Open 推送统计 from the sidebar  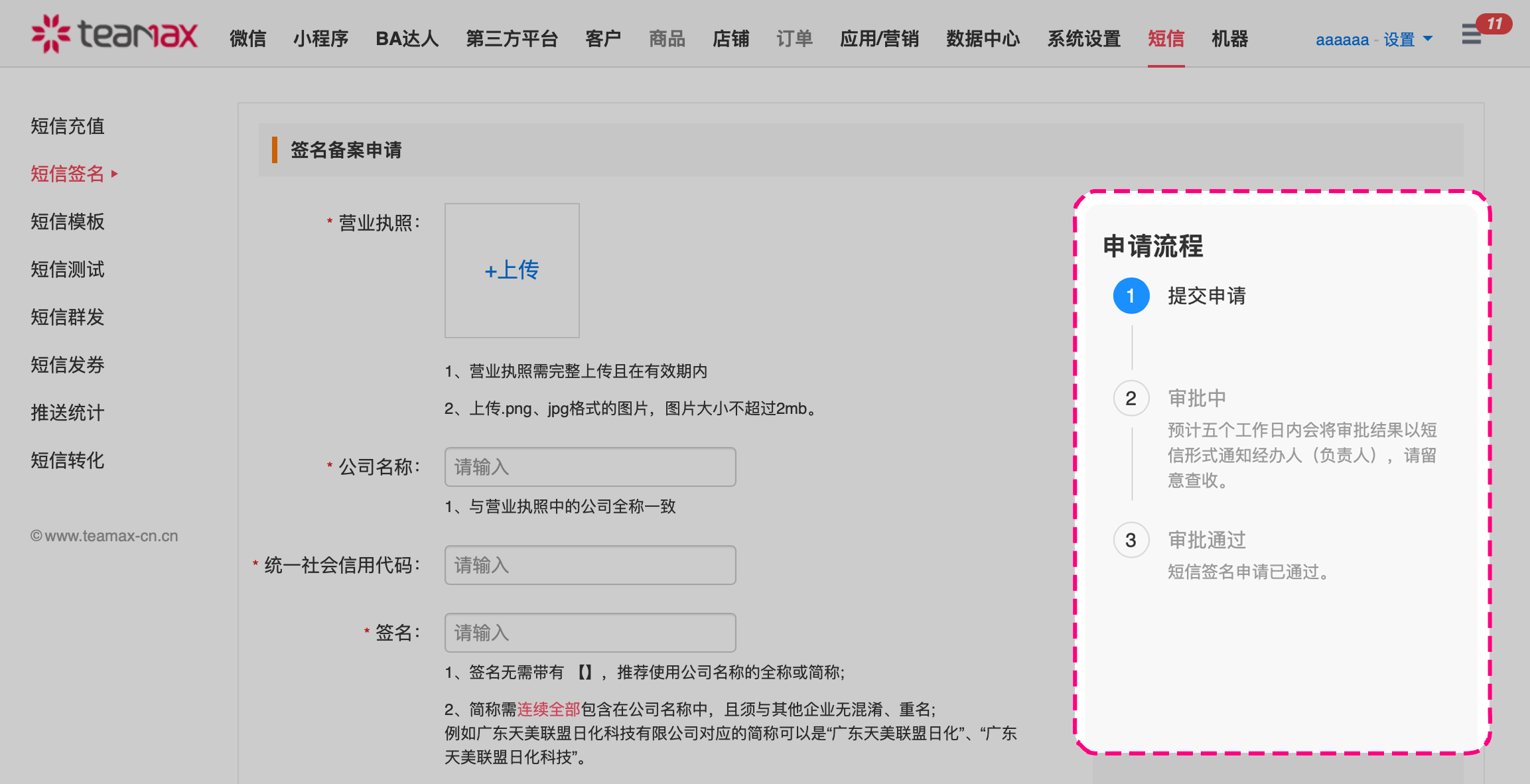tap(67, 413)
